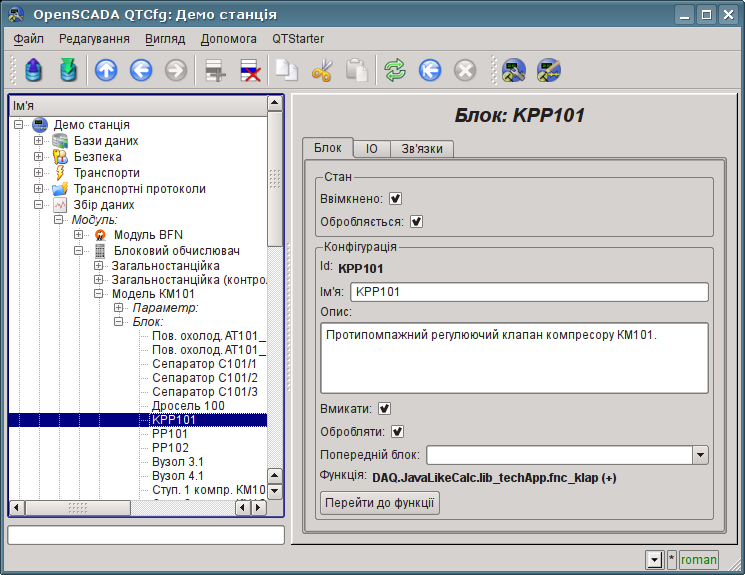
Task: Expand the Бази даних tree node
Action: 39,141
